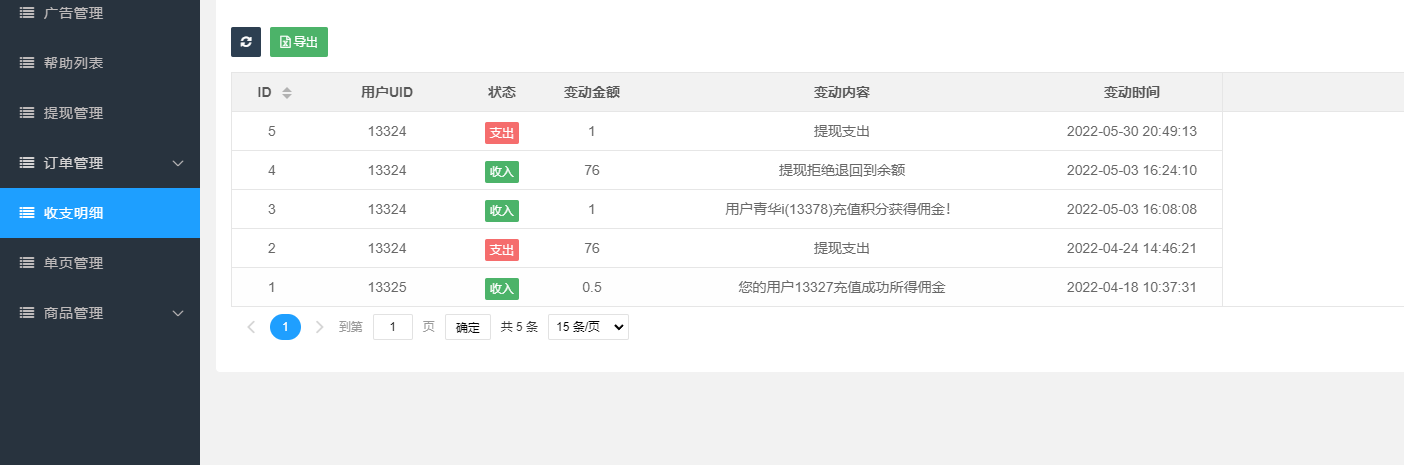Click list icon beside 订单管理
The width and height of the screenshot is (1404, 465).
click(27, 163)
